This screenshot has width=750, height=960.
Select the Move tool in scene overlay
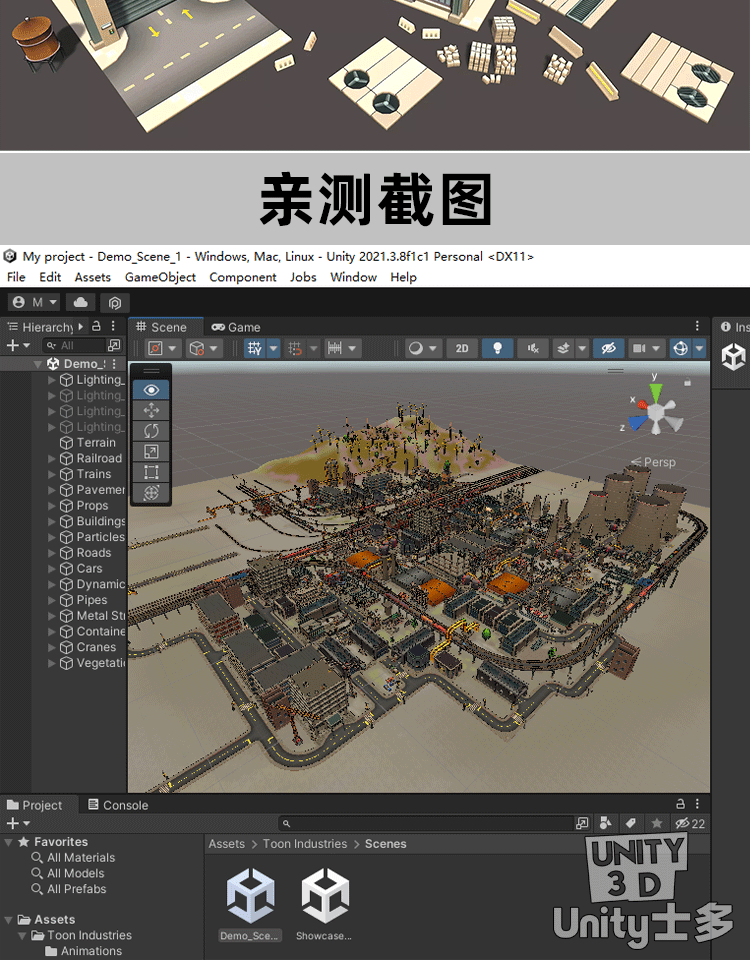point(151,410)
